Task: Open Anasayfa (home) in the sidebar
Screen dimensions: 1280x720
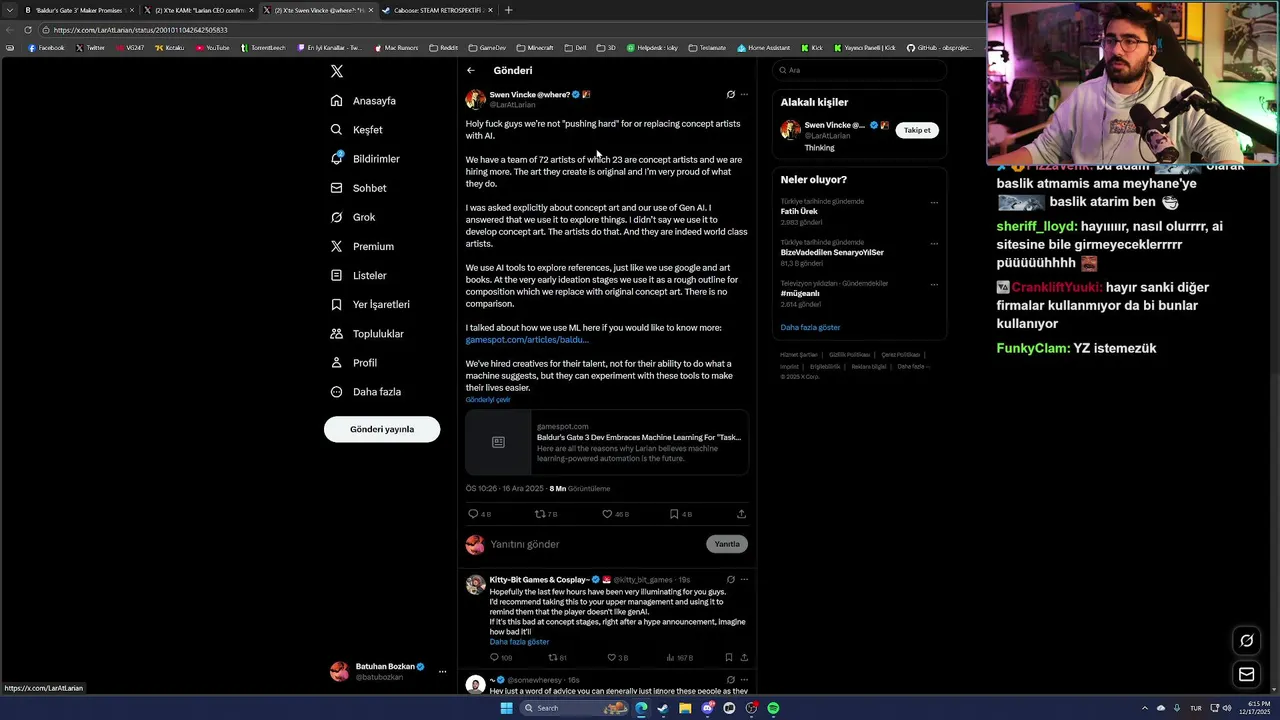Action: (364, 101)
